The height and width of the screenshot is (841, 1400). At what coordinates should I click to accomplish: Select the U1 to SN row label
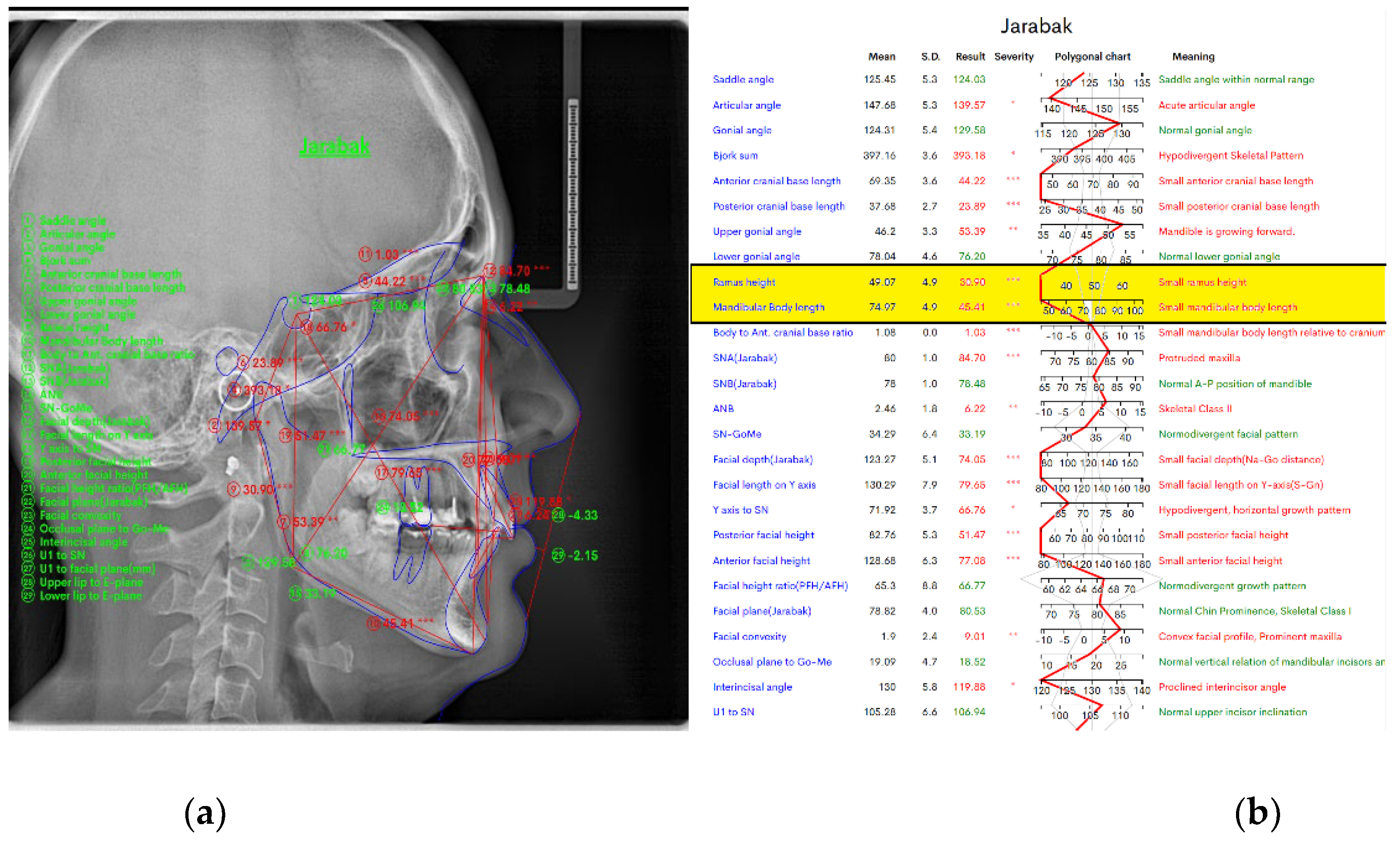pyautogui.click(x=733, y=712)
